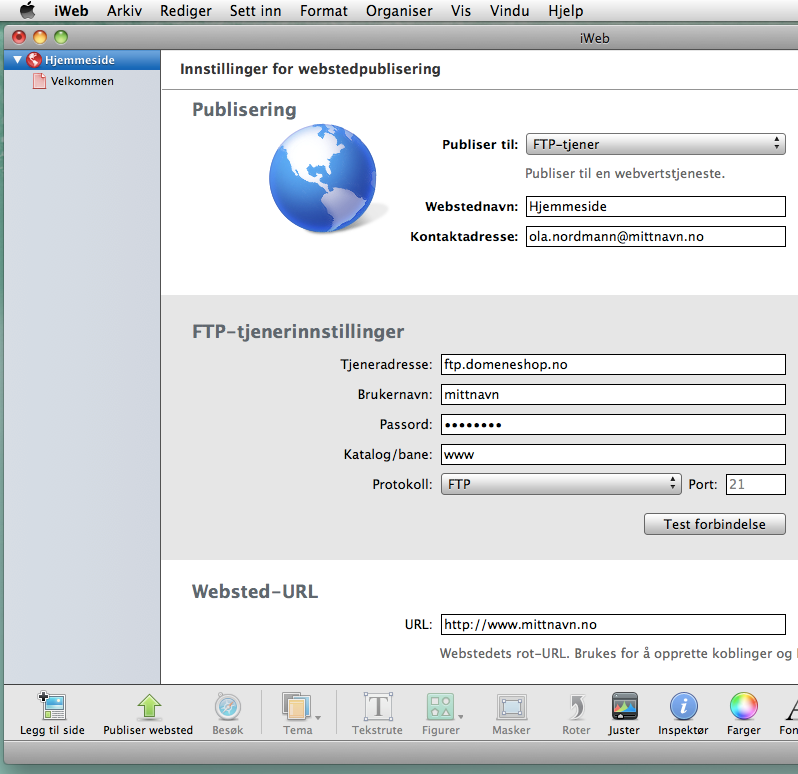Open the Publiser til FTP-tjener dropdown
Screen dimensions: 798x774
(656, 144)
